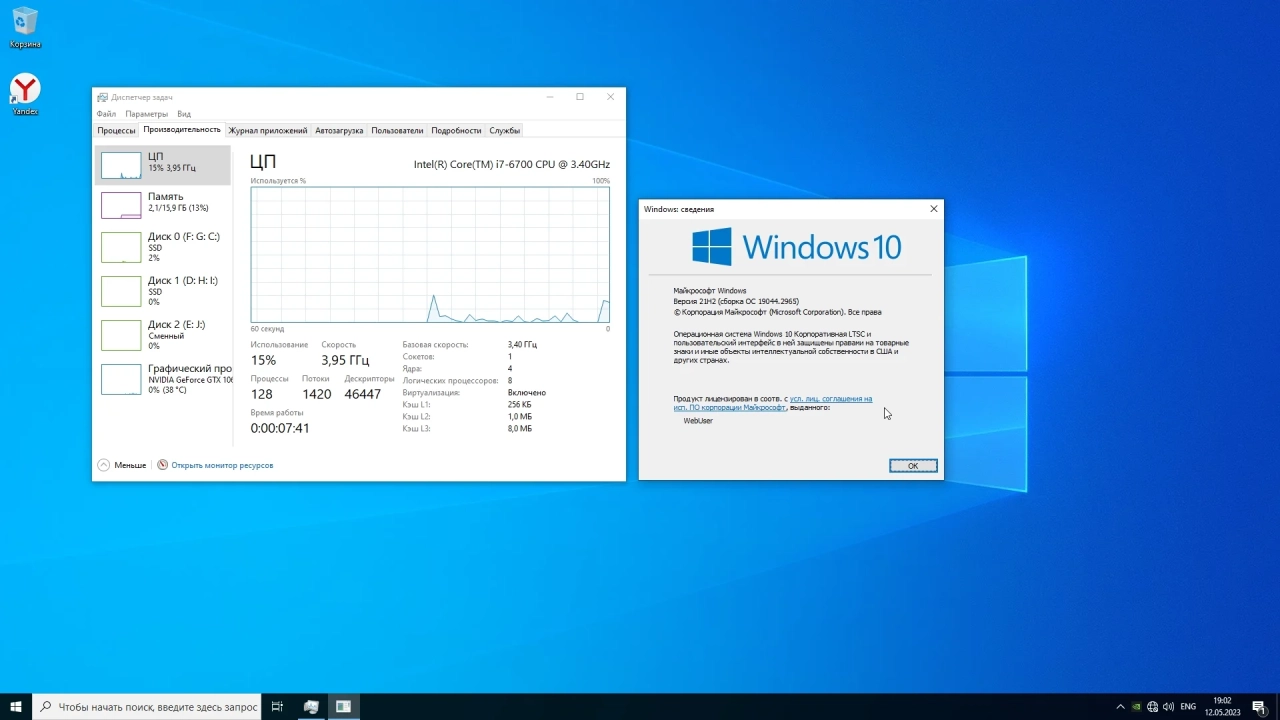The image size is (1280, 720).
Task: Open the volume tray icon
Action: [x=1168, y=707]
